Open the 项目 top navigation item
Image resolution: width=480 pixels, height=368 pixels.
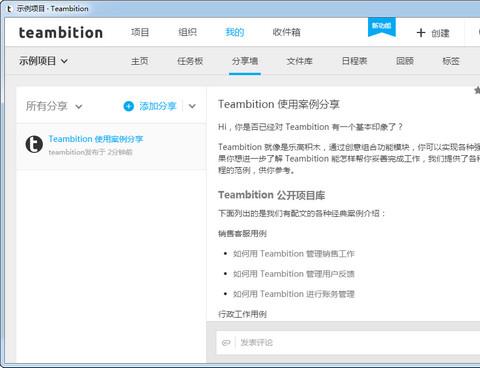pos(140,32)
